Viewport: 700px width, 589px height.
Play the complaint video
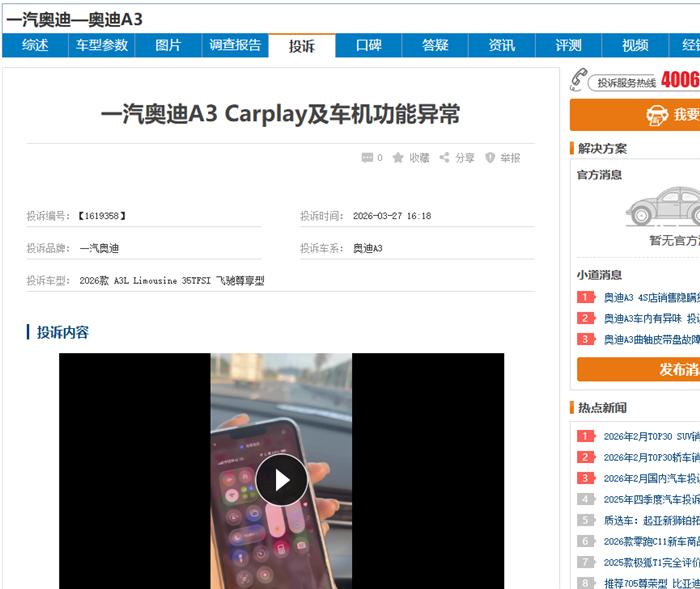[281, 480]
